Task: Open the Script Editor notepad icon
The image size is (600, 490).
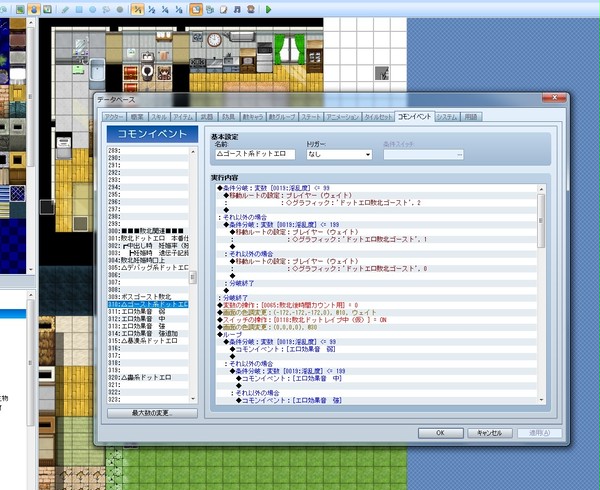Action: 223,9
